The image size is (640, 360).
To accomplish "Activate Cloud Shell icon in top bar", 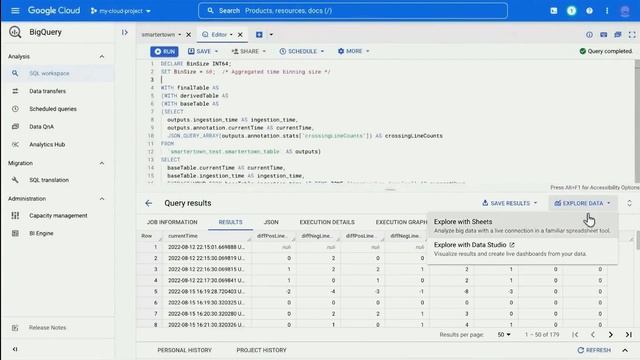I will pyautogui.click(x=553, y=11).
